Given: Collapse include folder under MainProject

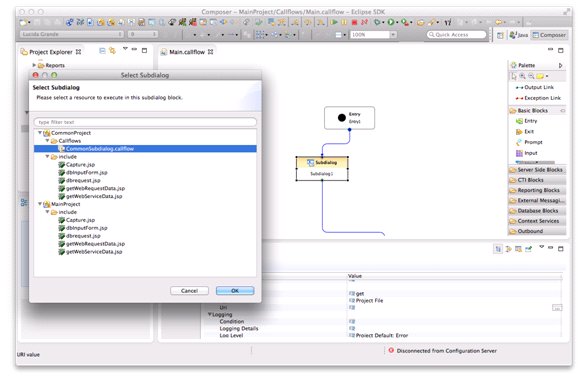Looking at the screenshot, I should pyautogui.click(x=47, y=212).
